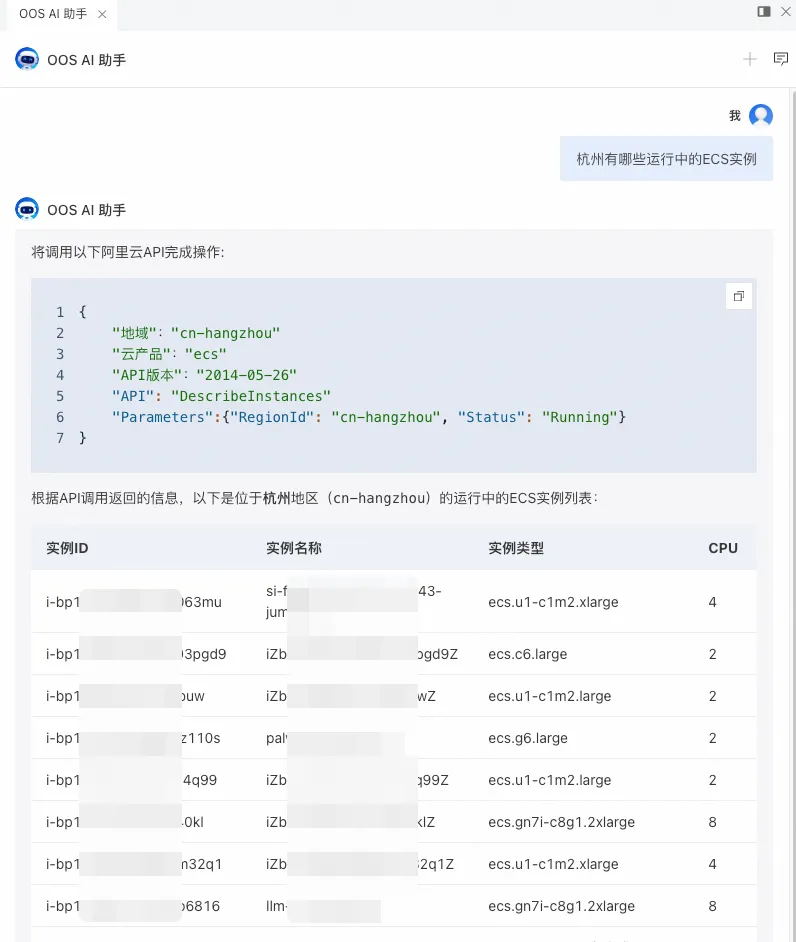Select the instance ID ending in 3pgd9
This screenshot has width=796, height=942.
136,654
